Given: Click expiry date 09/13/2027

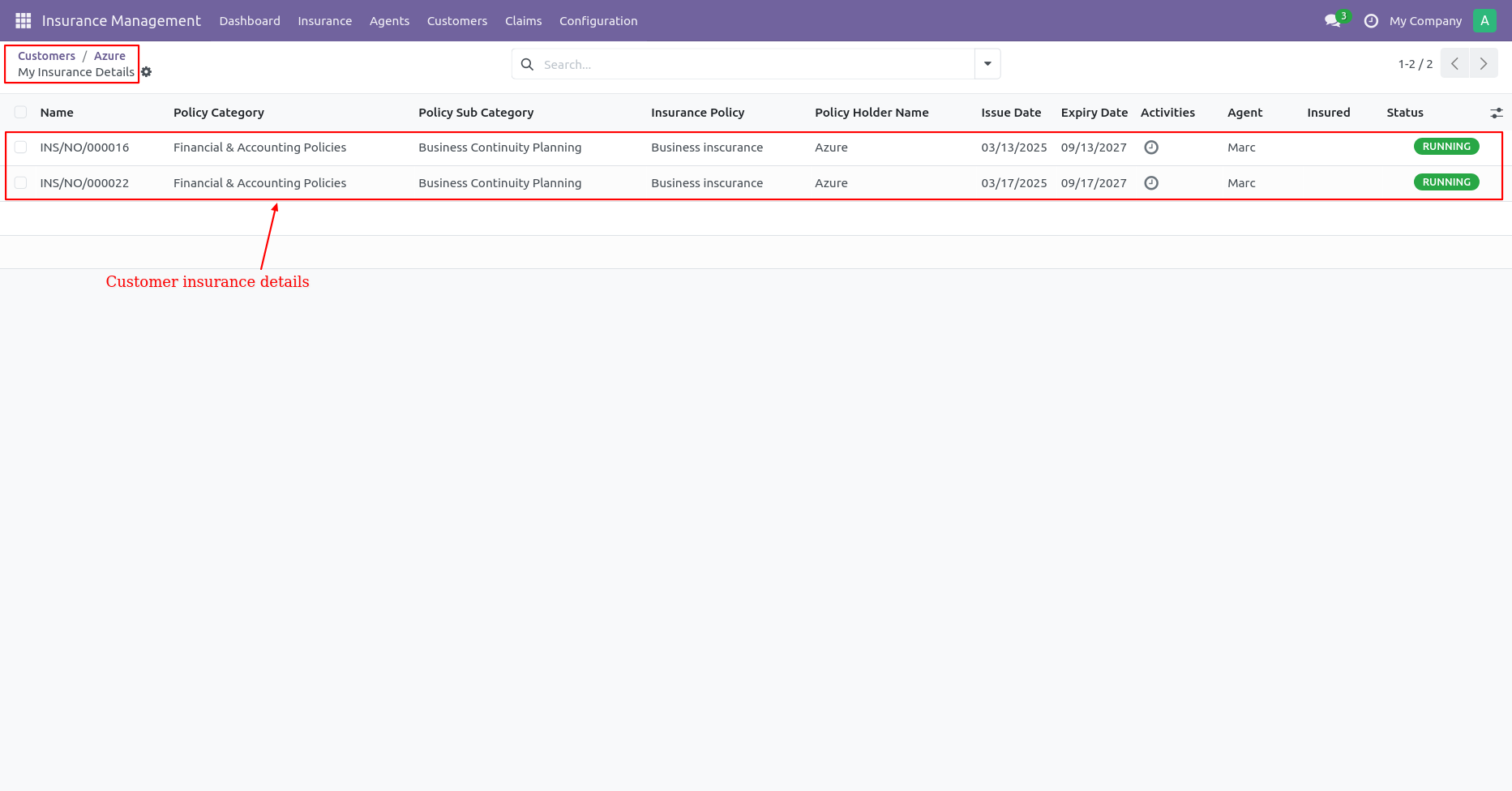Looking at the screenshot, I should pos(1094,148).
